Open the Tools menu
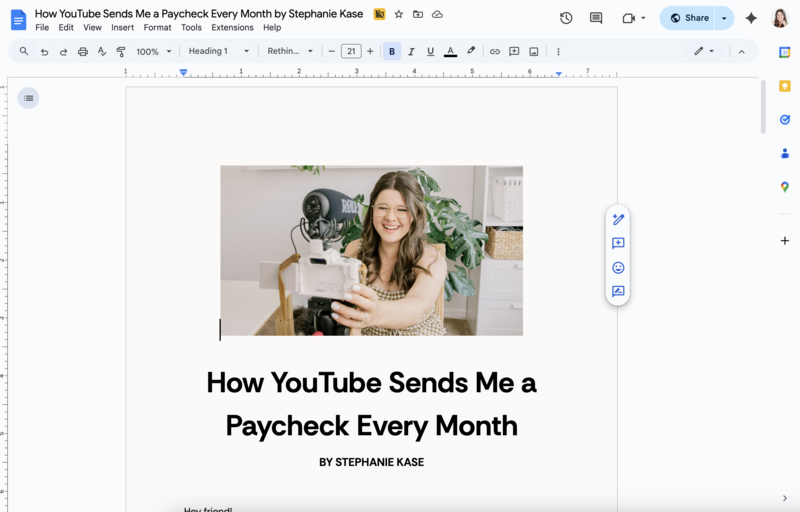The width and height of the screenshot is (800, 512). (x=191, y=28)
